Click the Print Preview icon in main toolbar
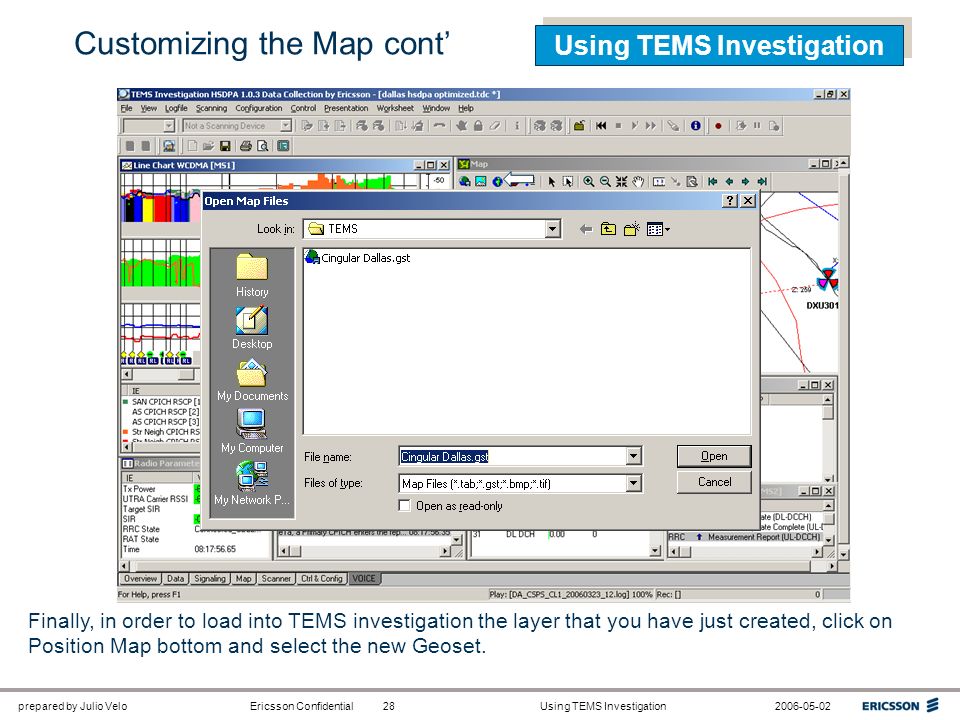Screen dimensions: 960x720 point(262,146)
